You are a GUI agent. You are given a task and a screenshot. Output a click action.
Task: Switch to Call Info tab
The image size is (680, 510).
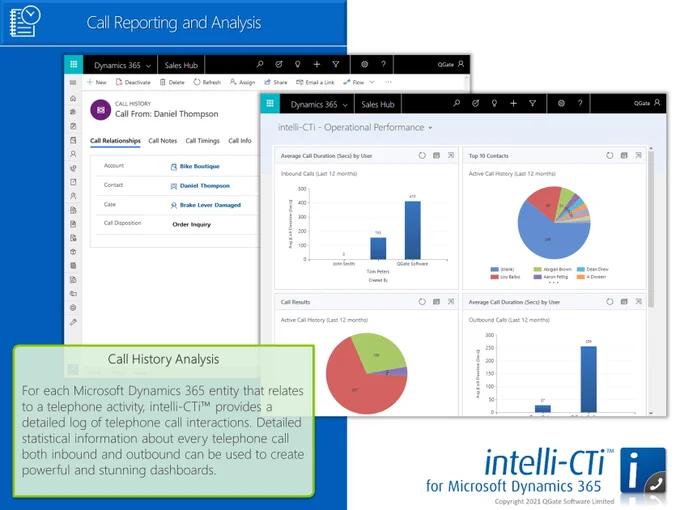[x=240, y=141]
